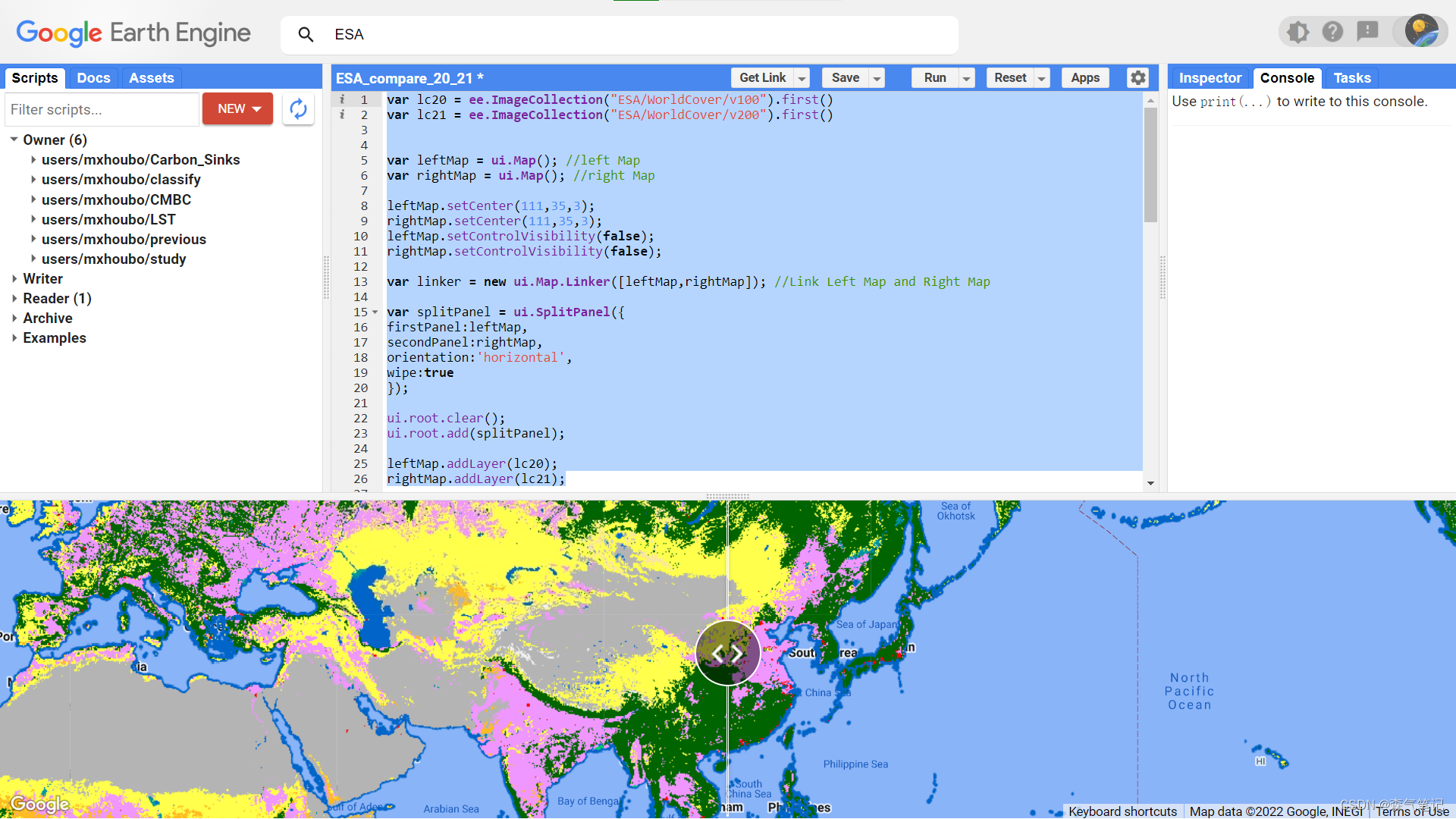Image resolution: width=1456 pixels, height=819 pixels.
Task: Click the split panel wipe handle
Action: (x=727, y=653)
